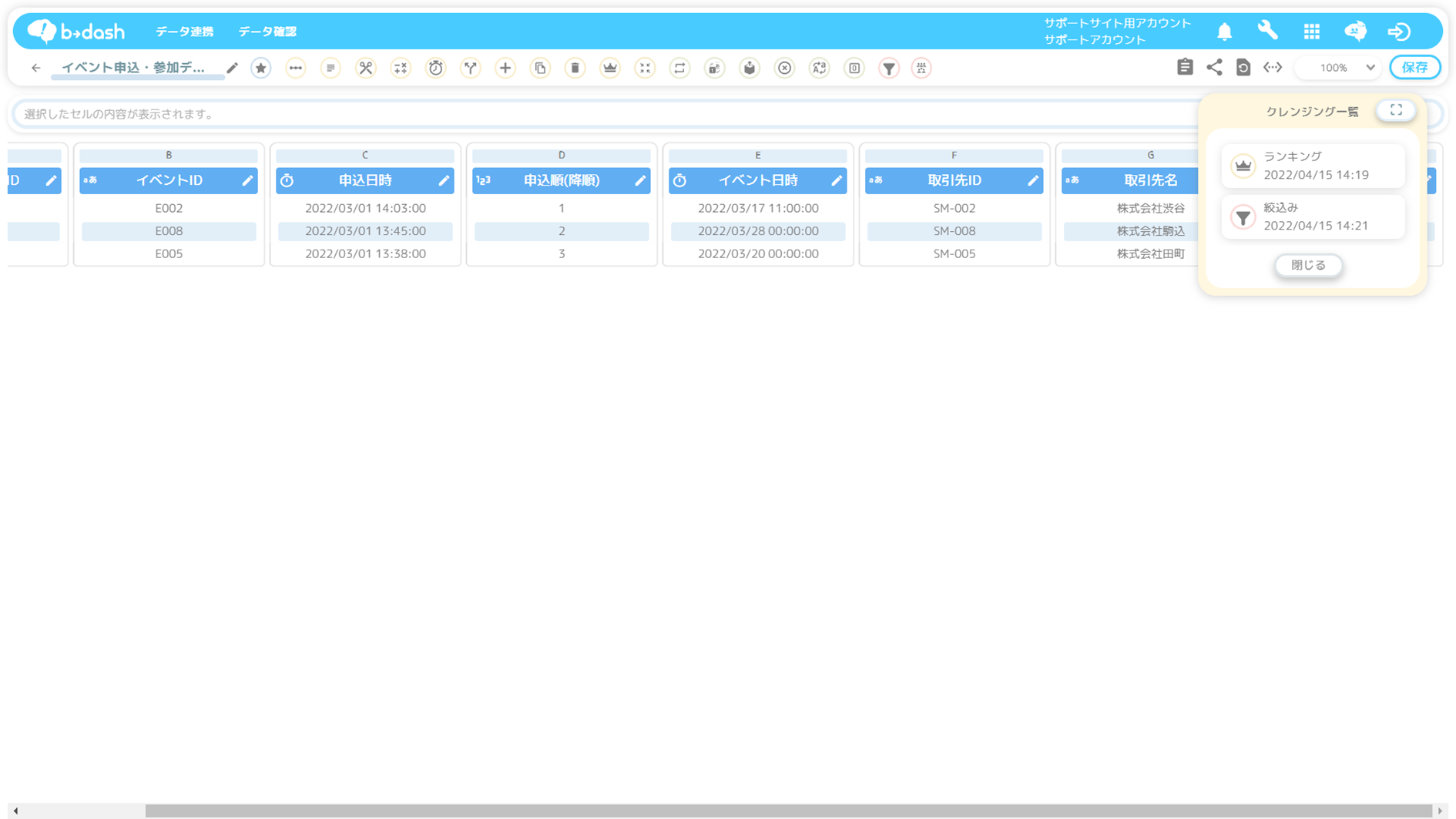Click the share icon
Screen dimensions: 1456x819
click(x=1214, y=67)
